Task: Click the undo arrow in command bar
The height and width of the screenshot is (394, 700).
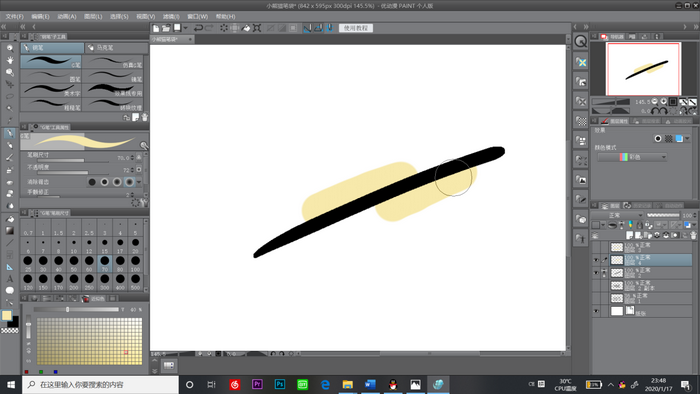Action: [198, 28]
